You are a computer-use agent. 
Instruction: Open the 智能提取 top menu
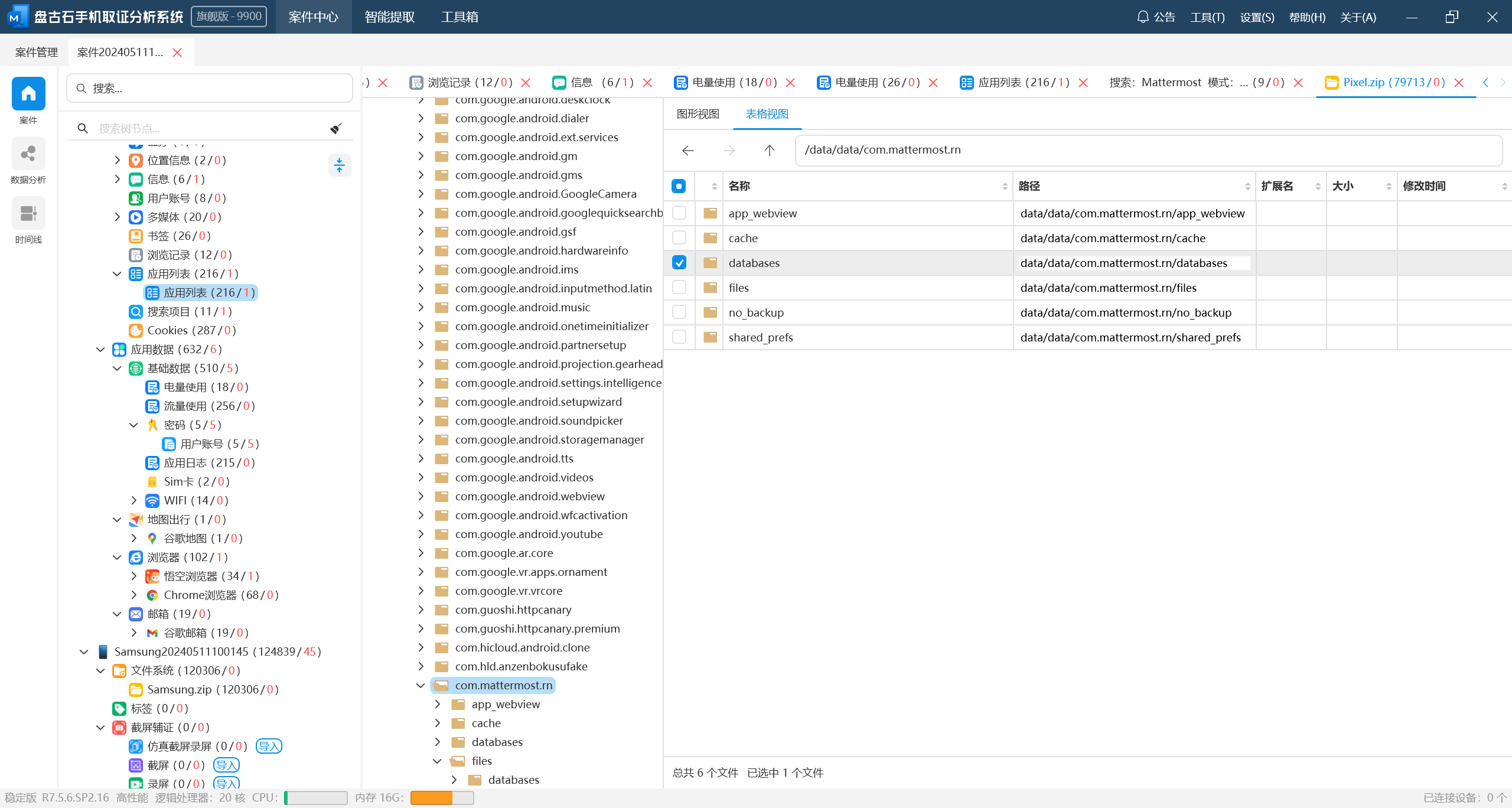[x=390, y=17]
